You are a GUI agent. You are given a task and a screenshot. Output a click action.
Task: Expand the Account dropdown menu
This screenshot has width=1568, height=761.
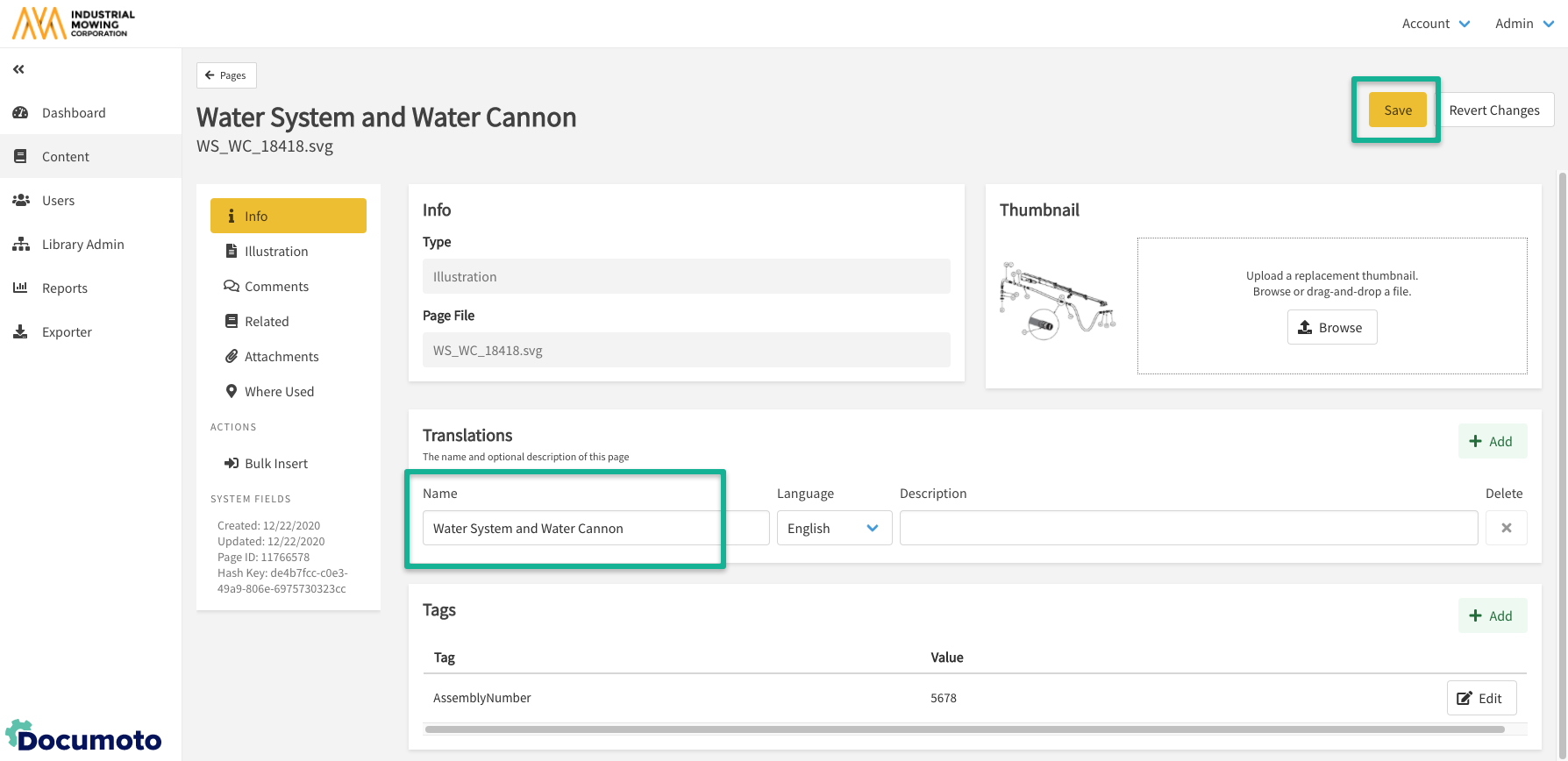pyautogui.click(x=1436, y=24)
